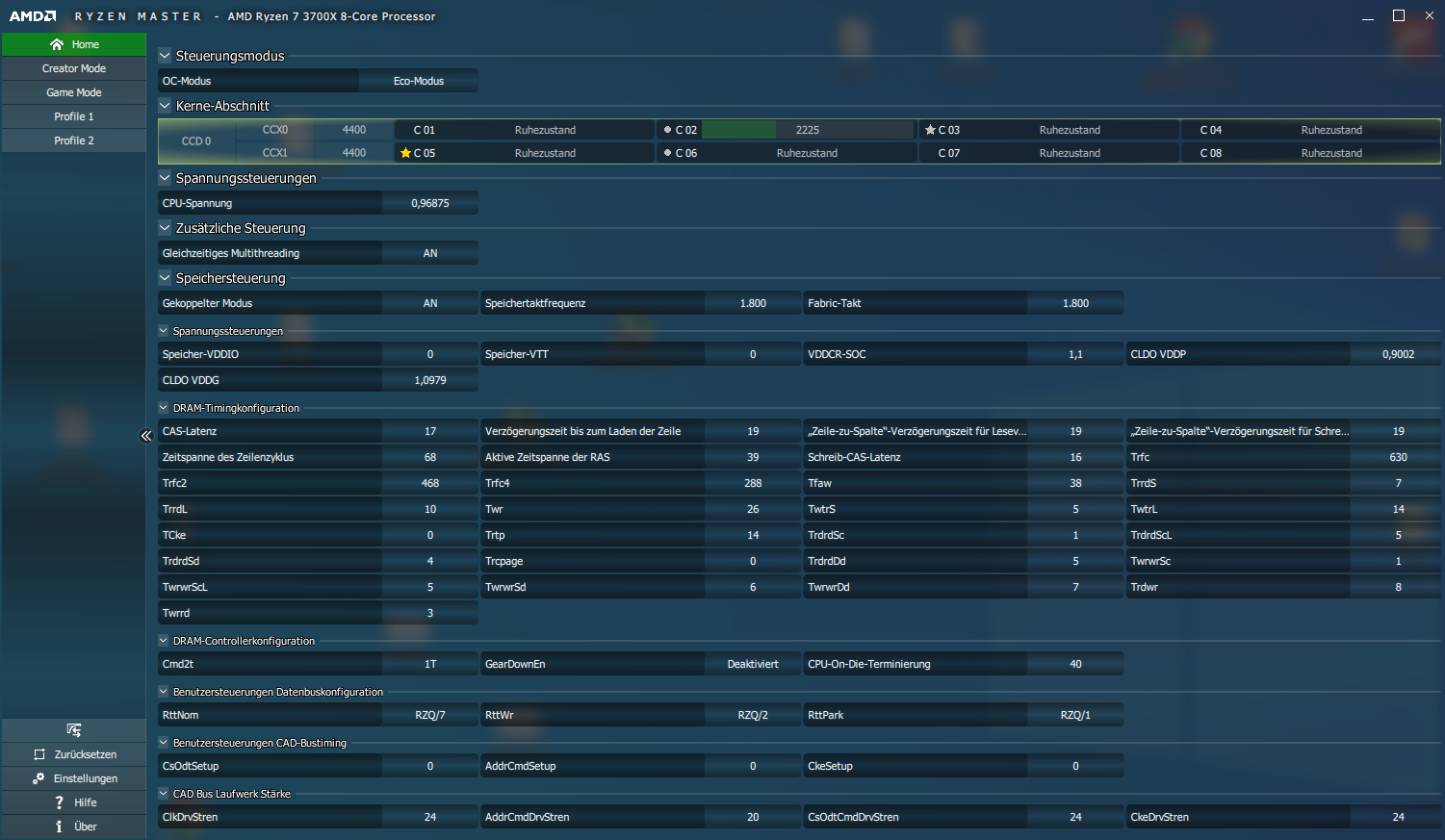Click Cmd2t 1T value

tap(430, 664)
